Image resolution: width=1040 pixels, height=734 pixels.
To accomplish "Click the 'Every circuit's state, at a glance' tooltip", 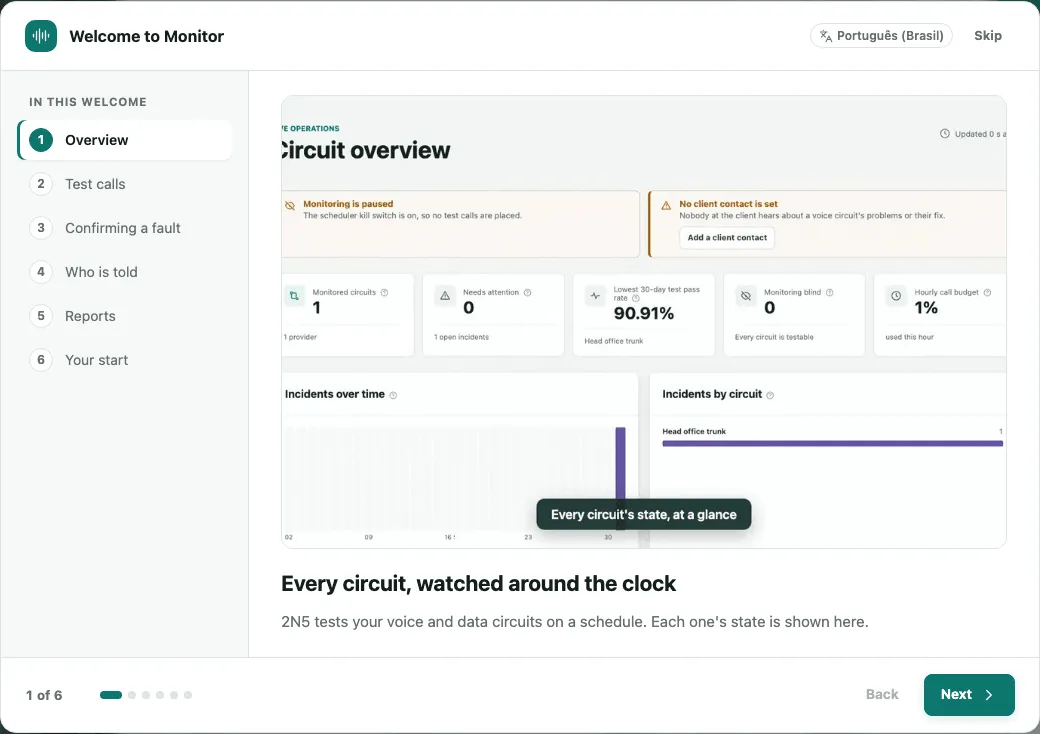I will (x=643, y=515).
